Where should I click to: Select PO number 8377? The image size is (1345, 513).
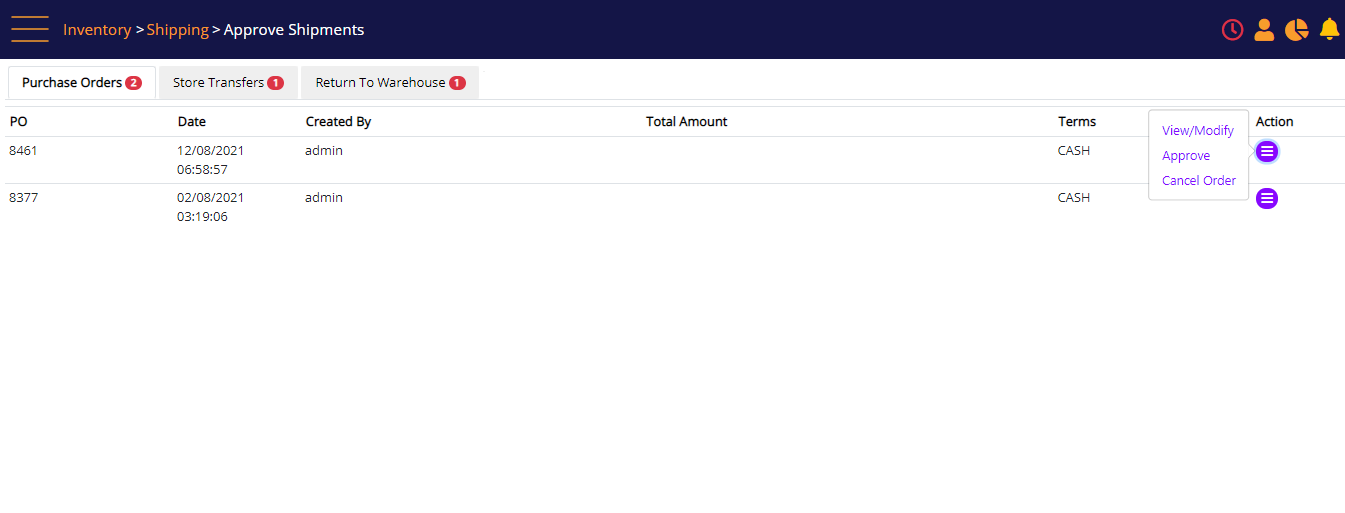tap(22, 198)
